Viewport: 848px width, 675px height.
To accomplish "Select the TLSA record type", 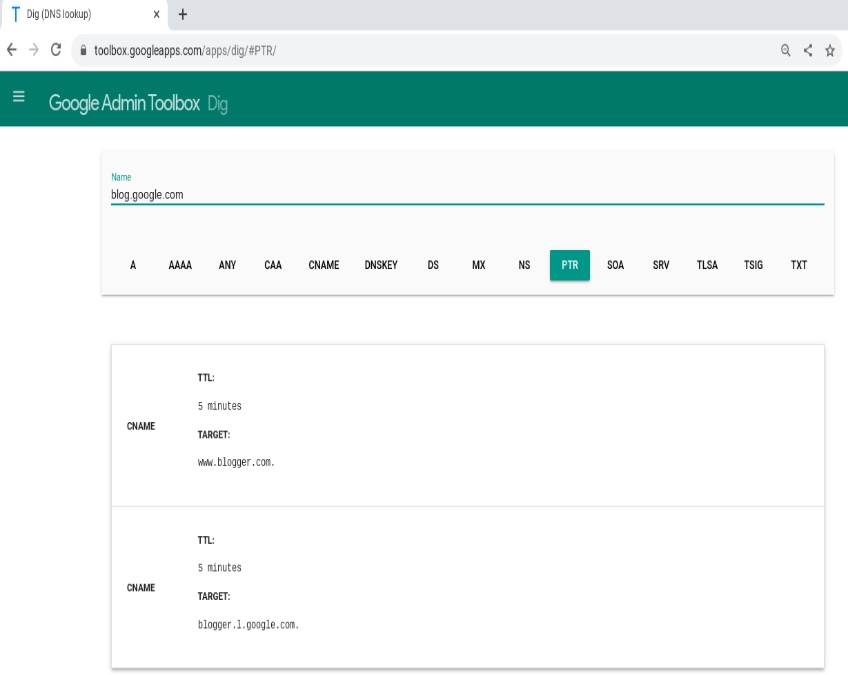I will 707,265.
